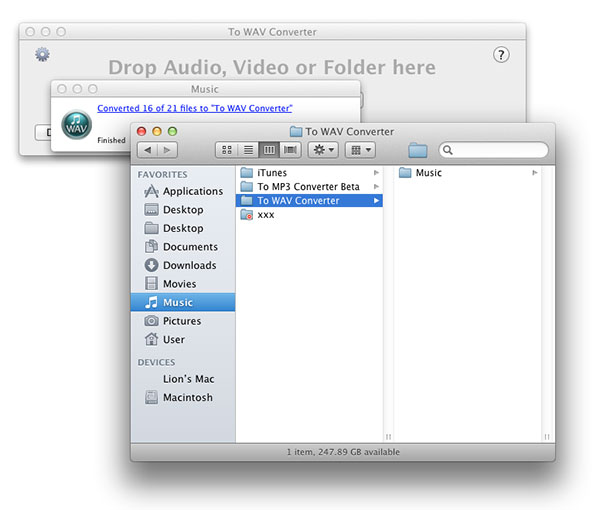Select the xxx folder

[x=309, y=215]
